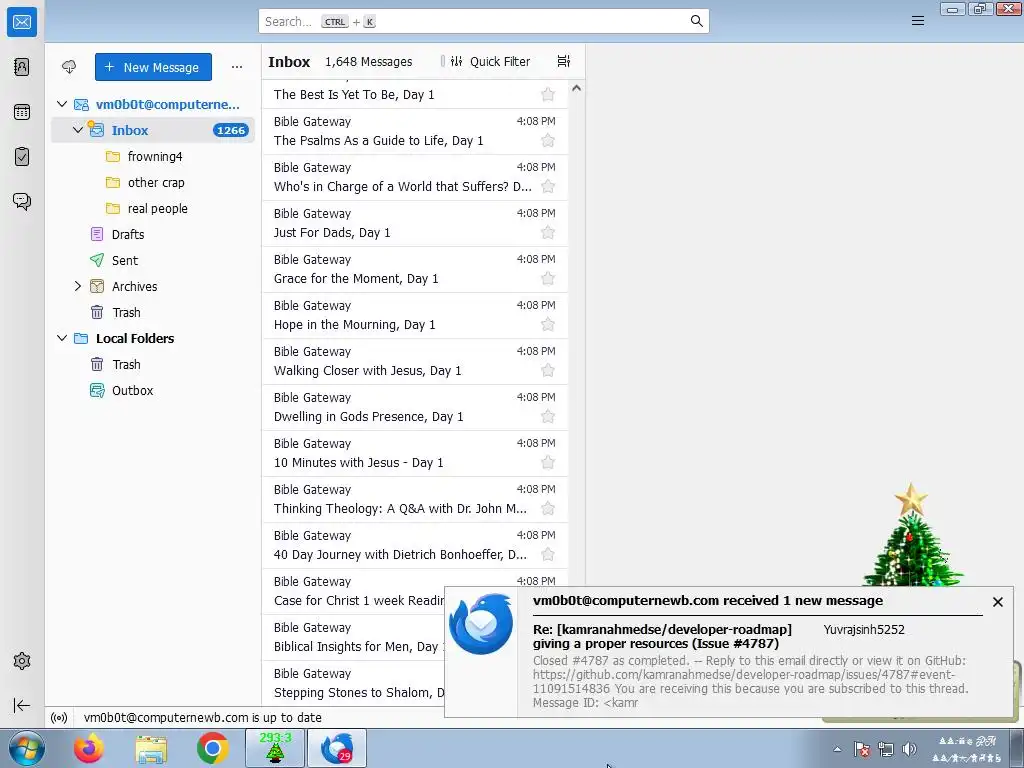Launch Firefox from the taskbar
This screenshot has width=1024, height=768.
click(x=89, y=748)
